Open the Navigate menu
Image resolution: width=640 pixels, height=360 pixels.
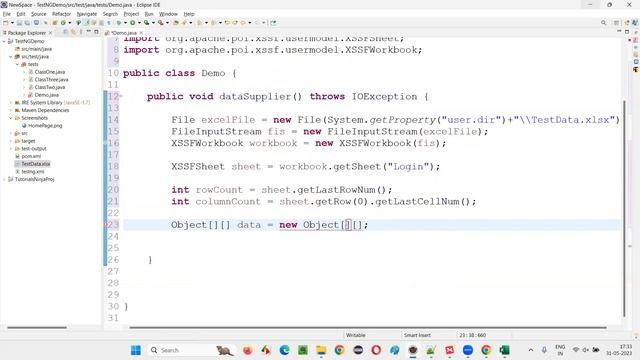click(x=87, y=14)
